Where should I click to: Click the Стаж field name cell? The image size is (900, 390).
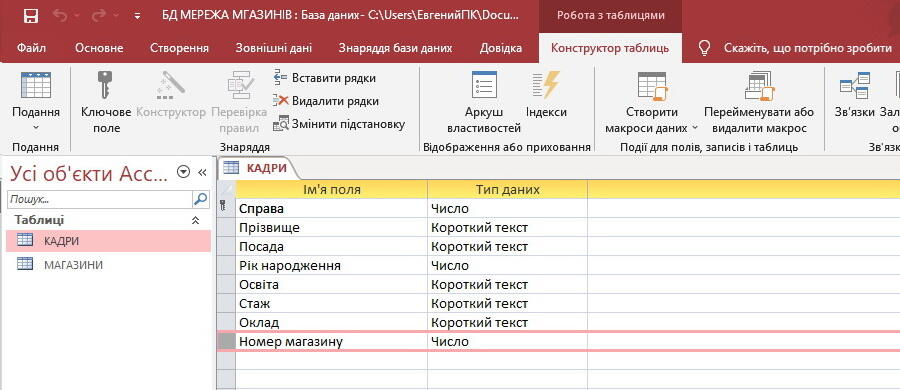[x=332, y=303]
